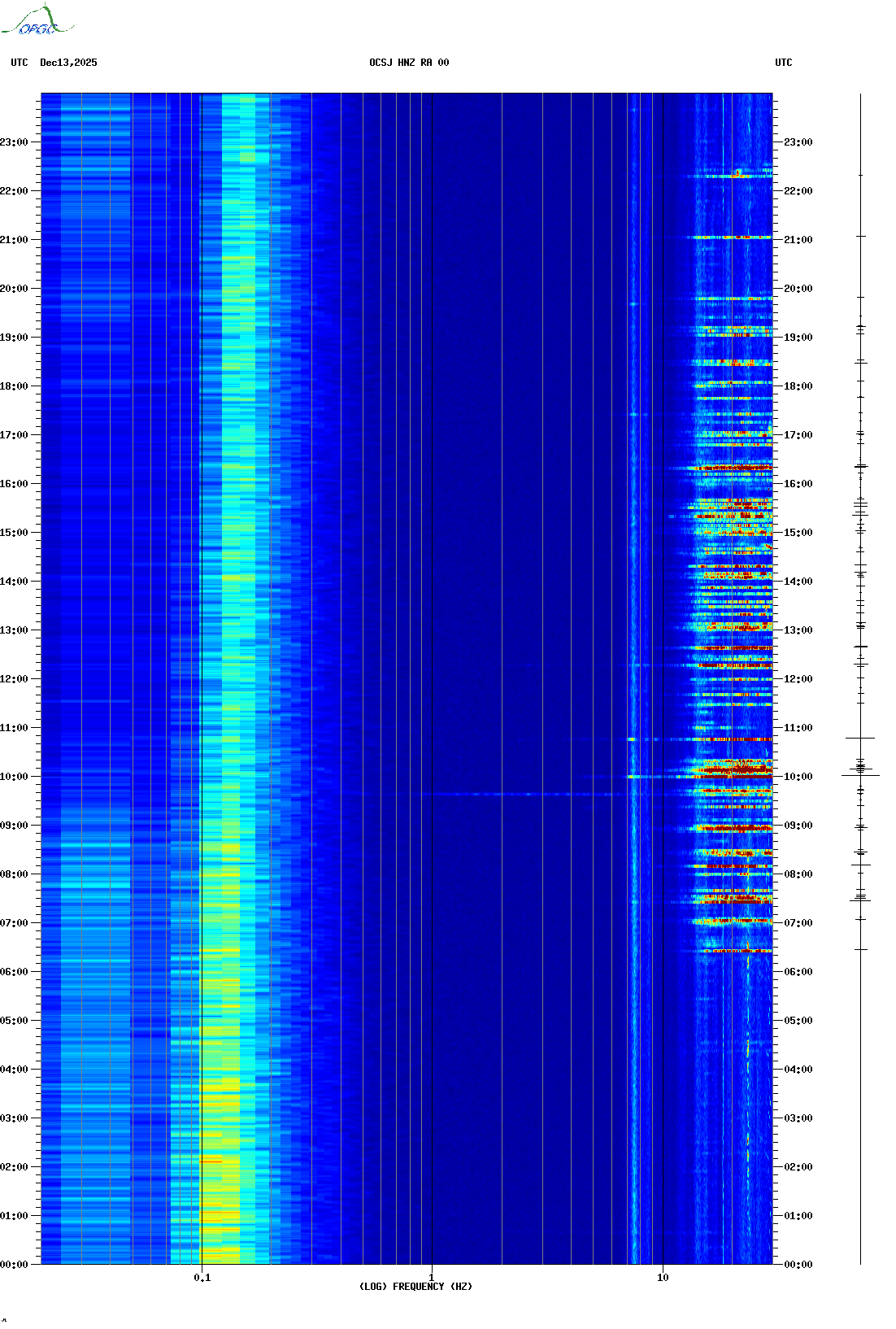Click the 10 Hz frequency tick label
Screen dimensions: 896x1329
(x=663, y=1277)
